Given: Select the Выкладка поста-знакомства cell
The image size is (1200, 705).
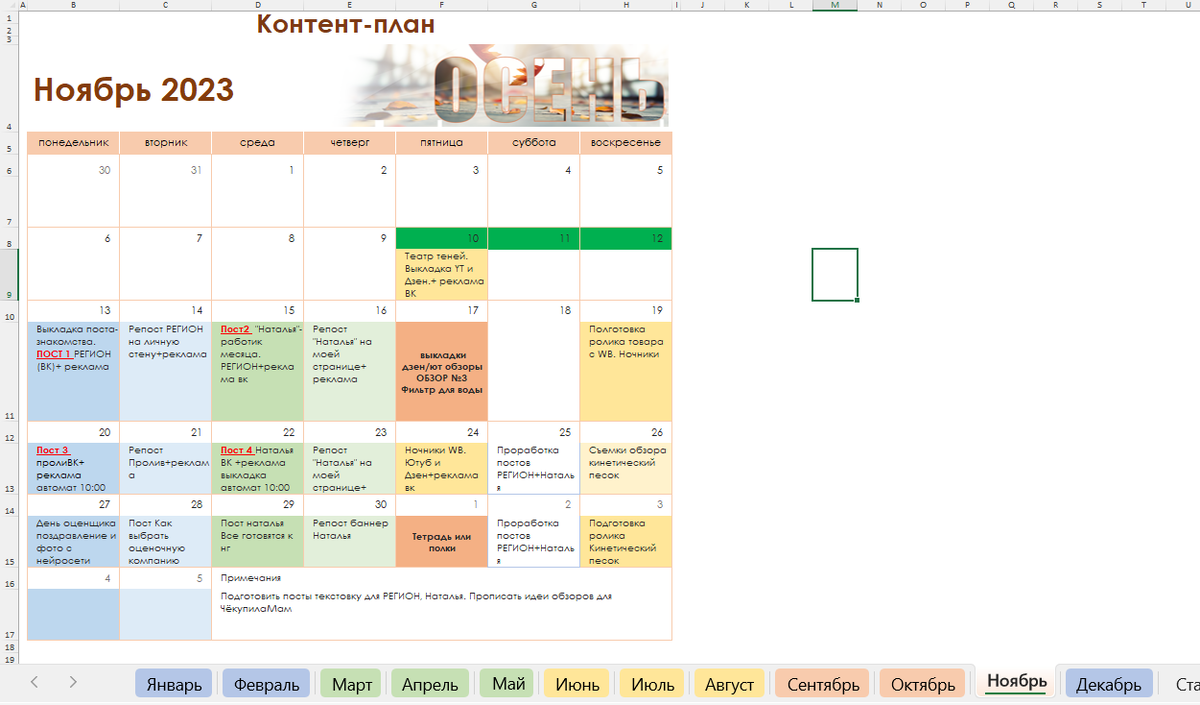Looking at the screenshot, I should [x=73, y=371].
